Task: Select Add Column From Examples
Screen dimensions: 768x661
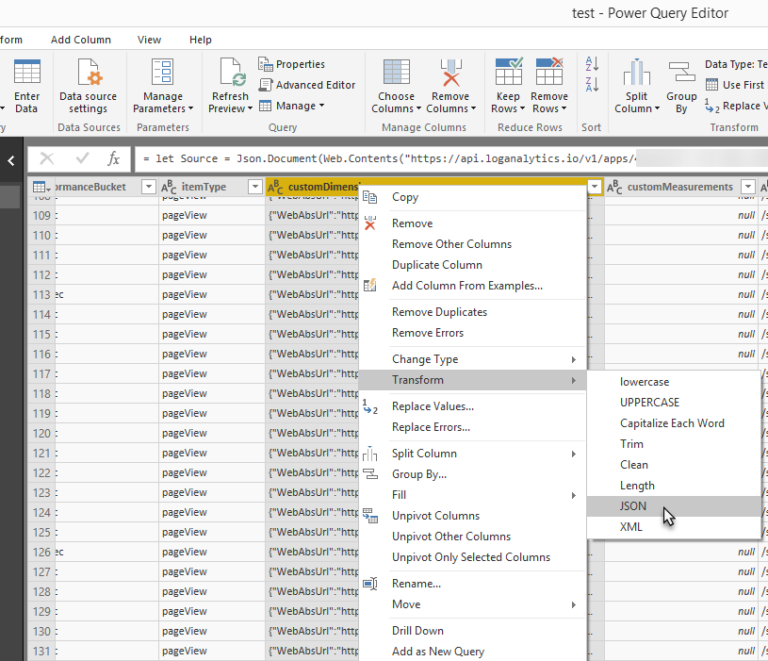Action: [473, 285]
